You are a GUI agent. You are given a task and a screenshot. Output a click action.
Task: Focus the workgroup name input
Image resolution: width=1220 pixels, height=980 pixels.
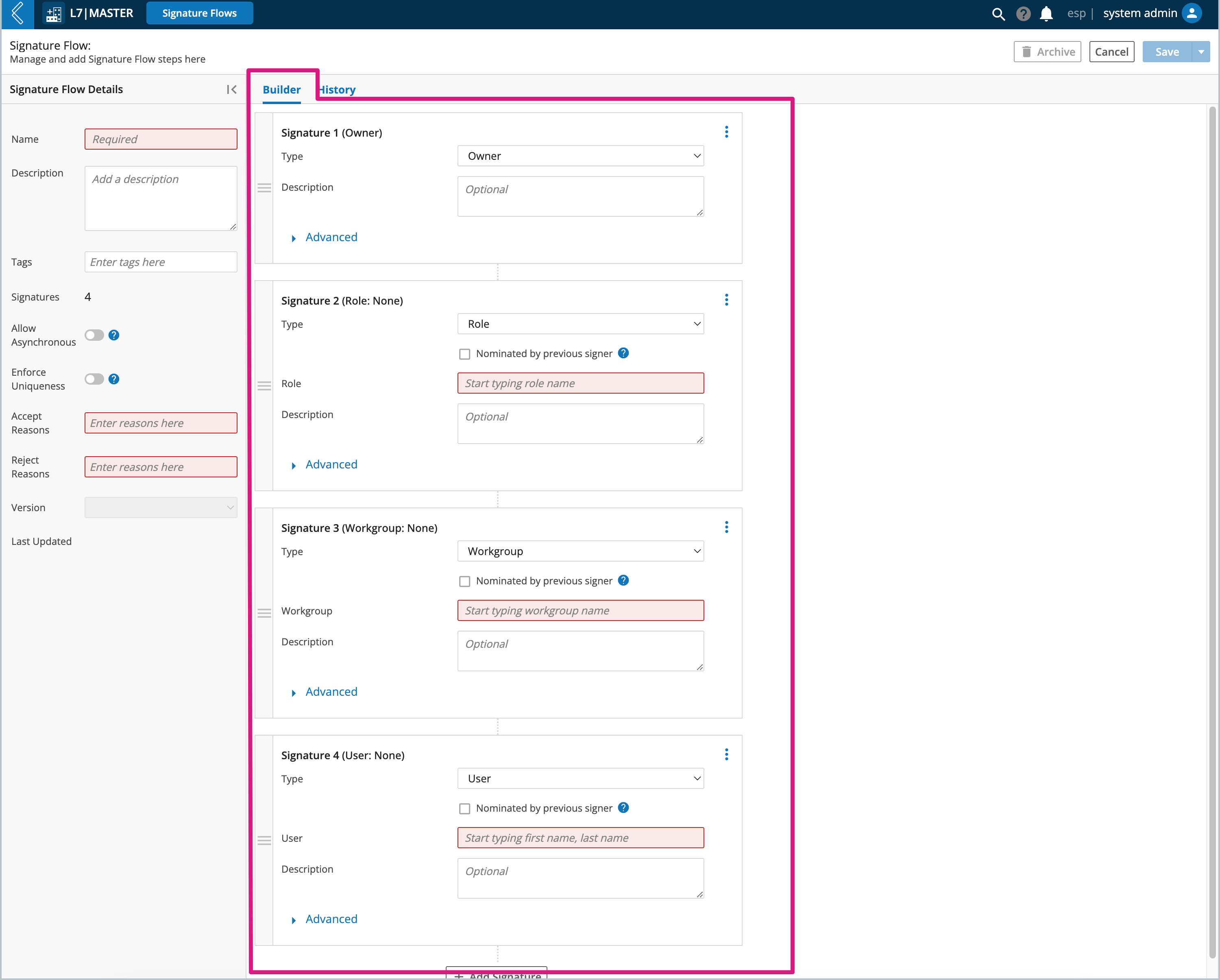coord(581,611)
